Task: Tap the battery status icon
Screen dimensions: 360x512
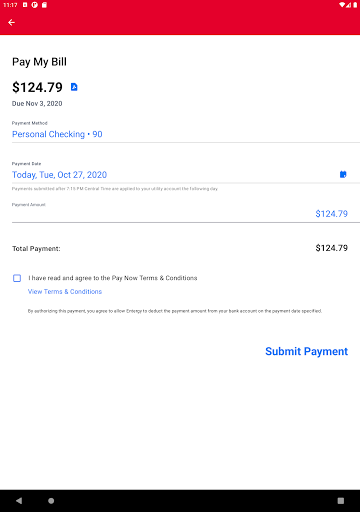Action: (x=355, y=5)
